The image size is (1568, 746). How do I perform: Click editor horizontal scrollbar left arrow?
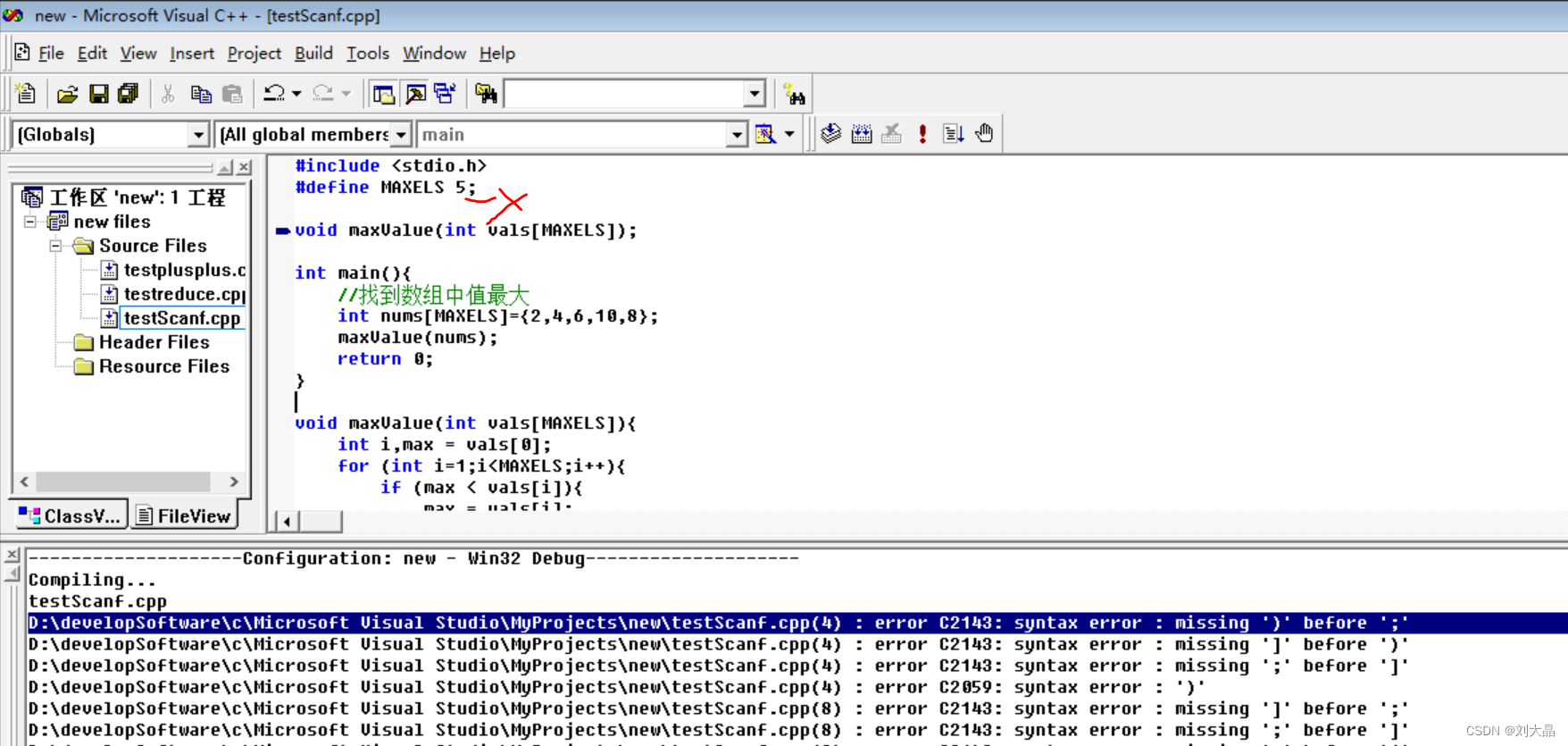pyautogui.click(x=287, y=522)
